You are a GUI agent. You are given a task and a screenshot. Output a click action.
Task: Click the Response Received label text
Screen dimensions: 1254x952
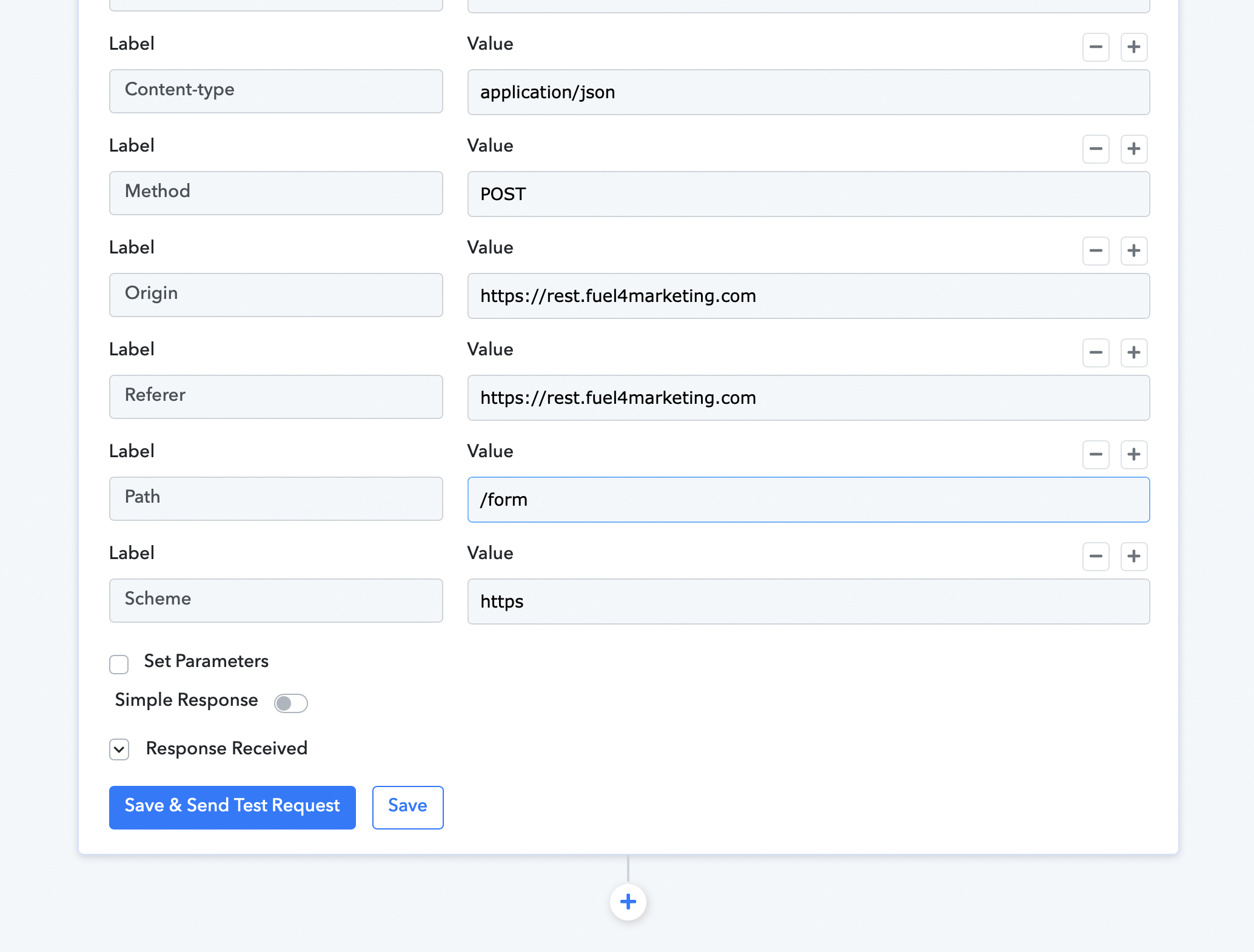[227, 748]
